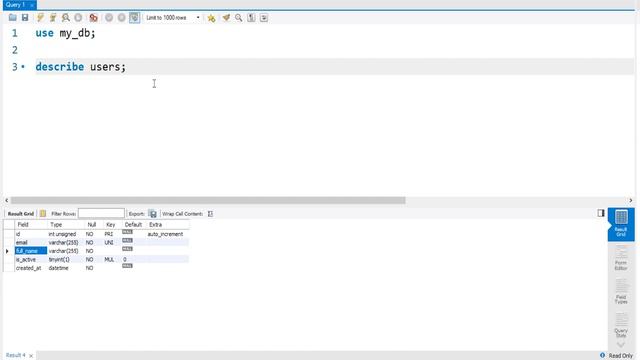Beautify the SQL with the broom icon
Image resolution: width=640 pixels, height=360 pixels.
click(226, 18)
